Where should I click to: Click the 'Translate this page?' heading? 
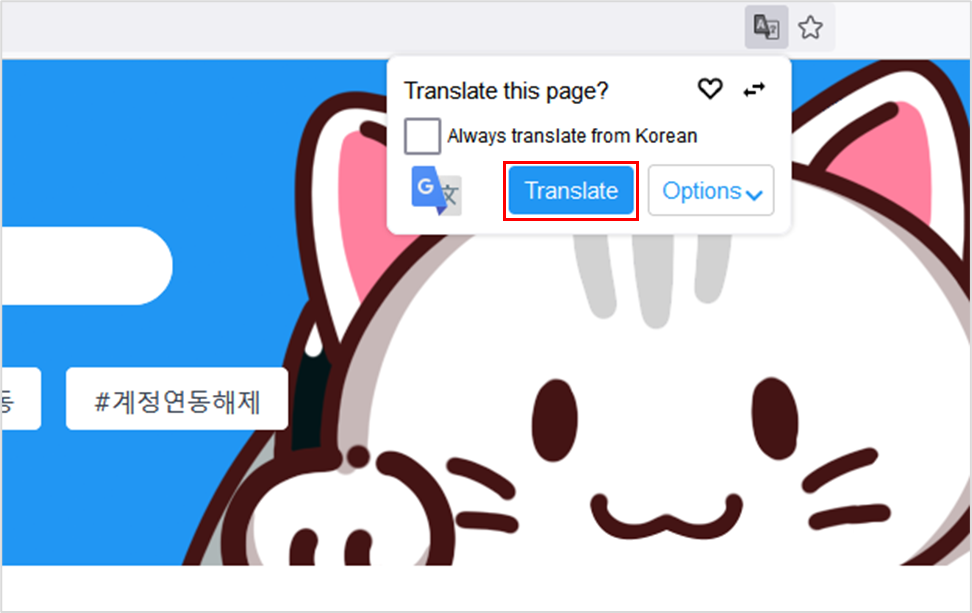coord(505,91)
